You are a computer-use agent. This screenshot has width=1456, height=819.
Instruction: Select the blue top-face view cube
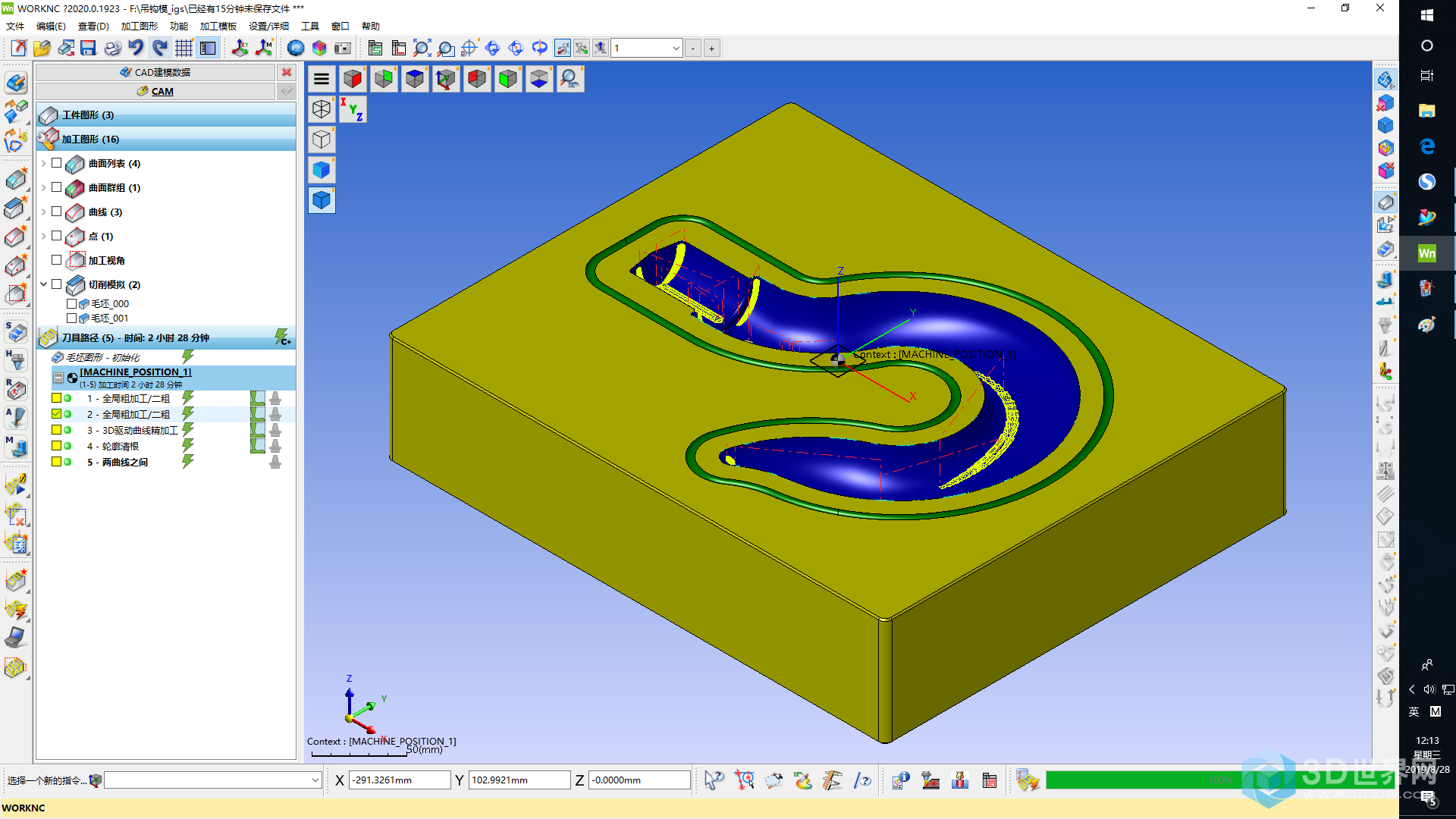[415, 79]
